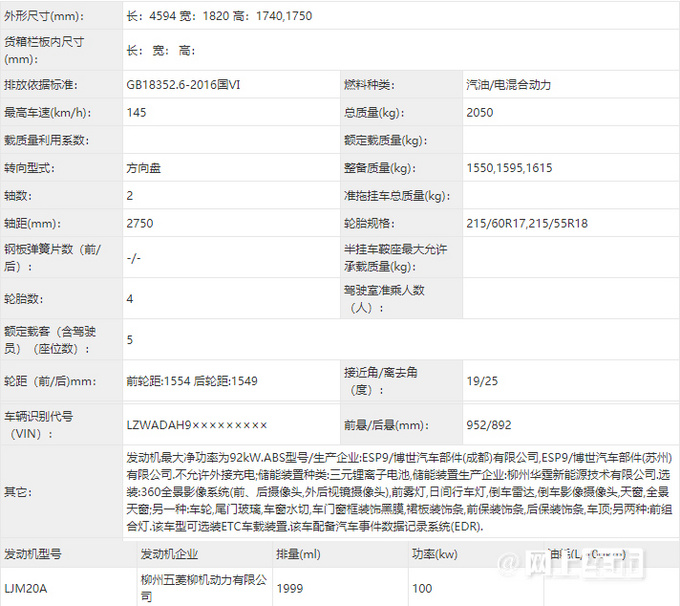Select the 汽油/电混合动力 fuel value
The height and width of the screenshot is (606, 680).
pyautogui.click(x=508, y=85)
